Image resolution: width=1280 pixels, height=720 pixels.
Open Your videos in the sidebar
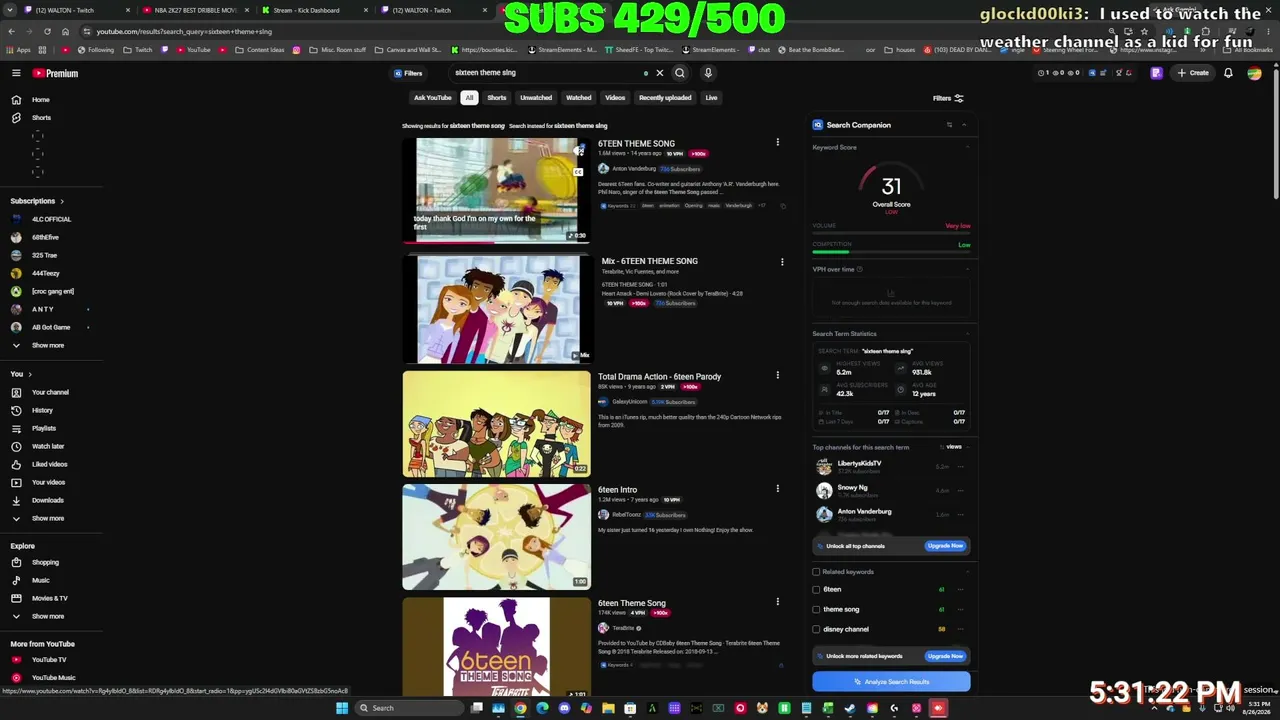tap(48, 482)
